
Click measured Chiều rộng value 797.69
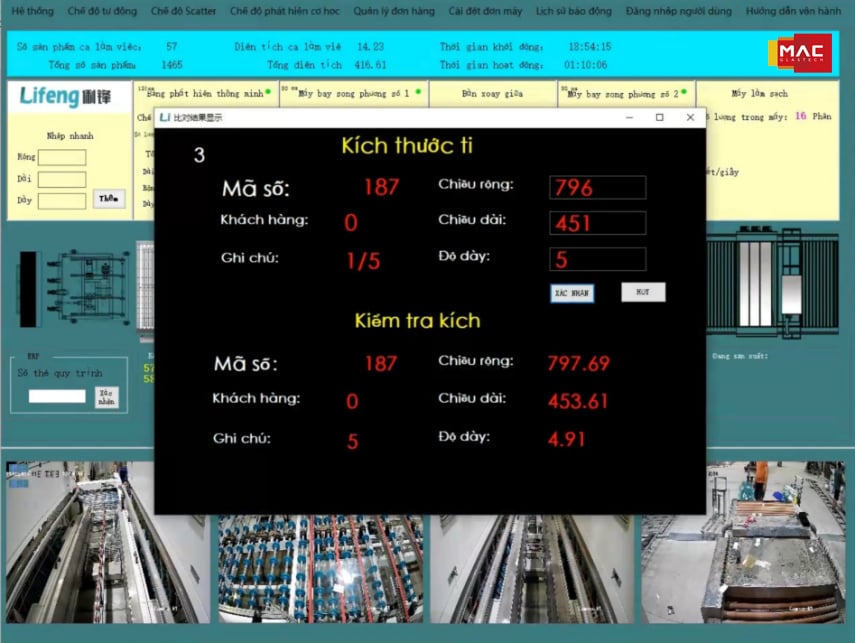(579, 363)
